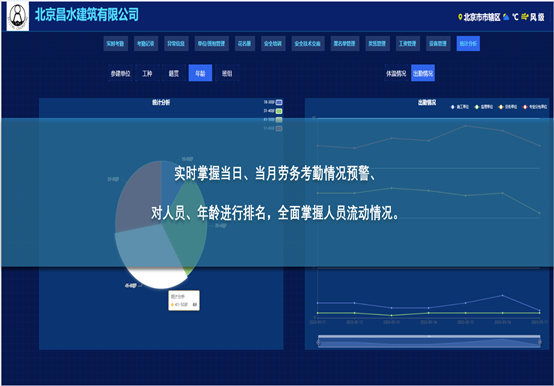Viewport: 554px width, 386px height.
Task: Open the 考勤记录 menu item
Action: (x=146, y=43)
